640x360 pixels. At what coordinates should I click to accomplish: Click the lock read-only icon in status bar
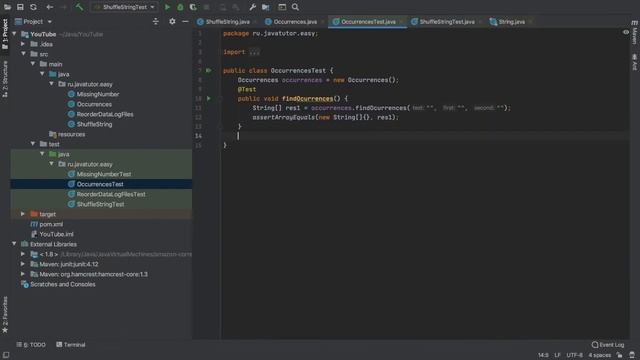(x=620, y=355)
